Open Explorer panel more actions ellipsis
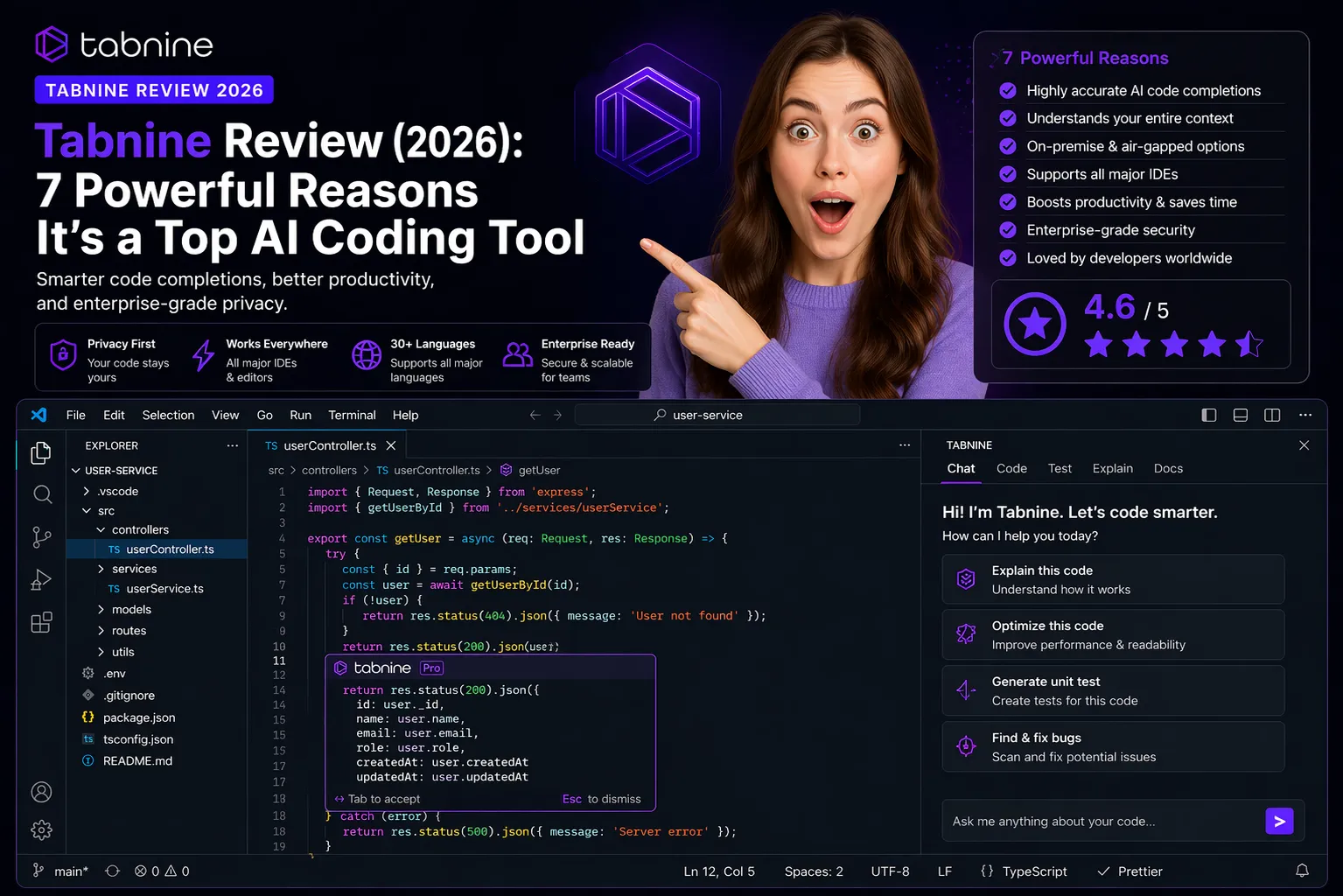Screen dimensions: 1343x896 (233, 445)
